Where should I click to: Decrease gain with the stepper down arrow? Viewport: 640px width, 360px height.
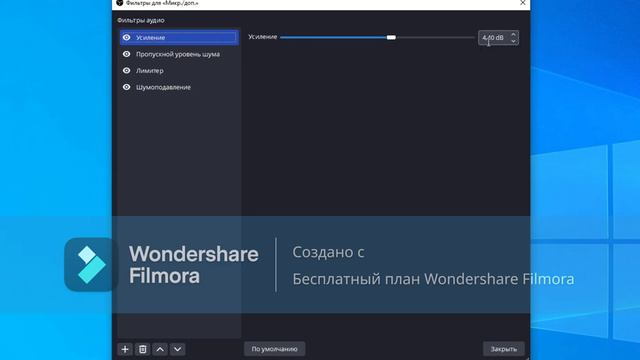(513, 41)
